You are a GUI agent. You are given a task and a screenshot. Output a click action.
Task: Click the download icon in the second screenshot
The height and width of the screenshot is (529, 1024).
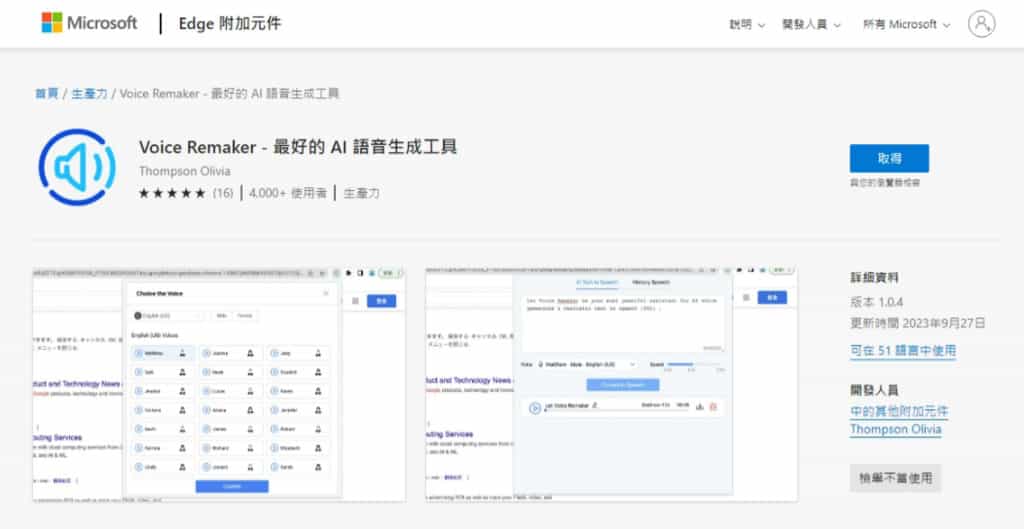(699, 406)
